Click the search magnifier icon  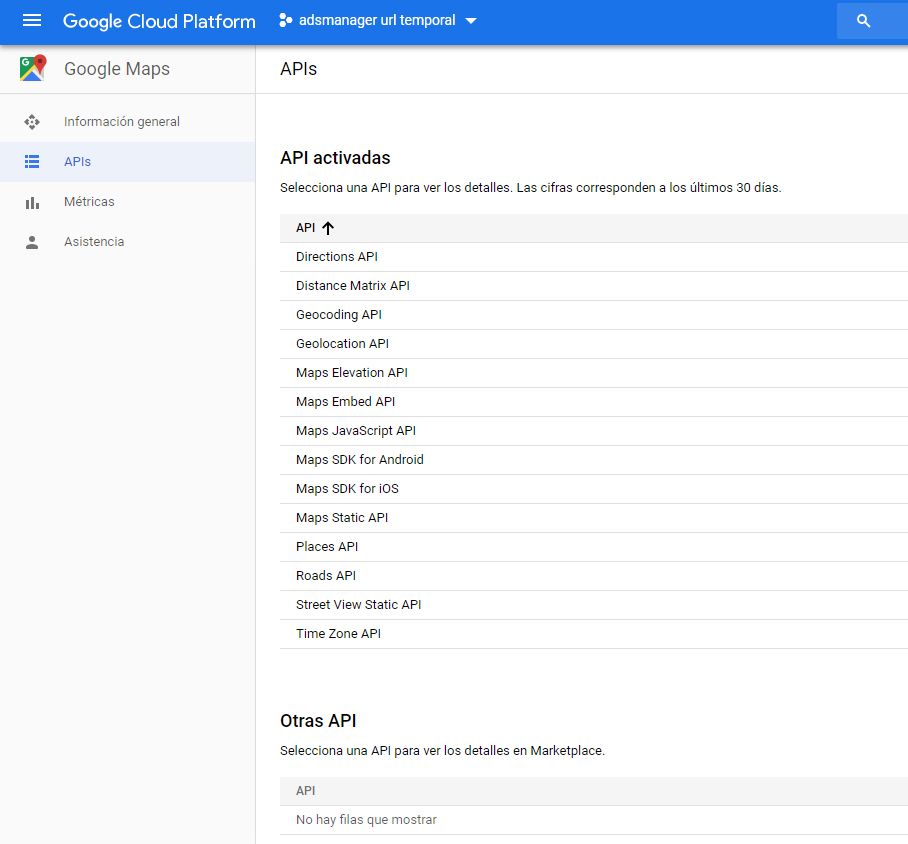click(x=863, y=21)
